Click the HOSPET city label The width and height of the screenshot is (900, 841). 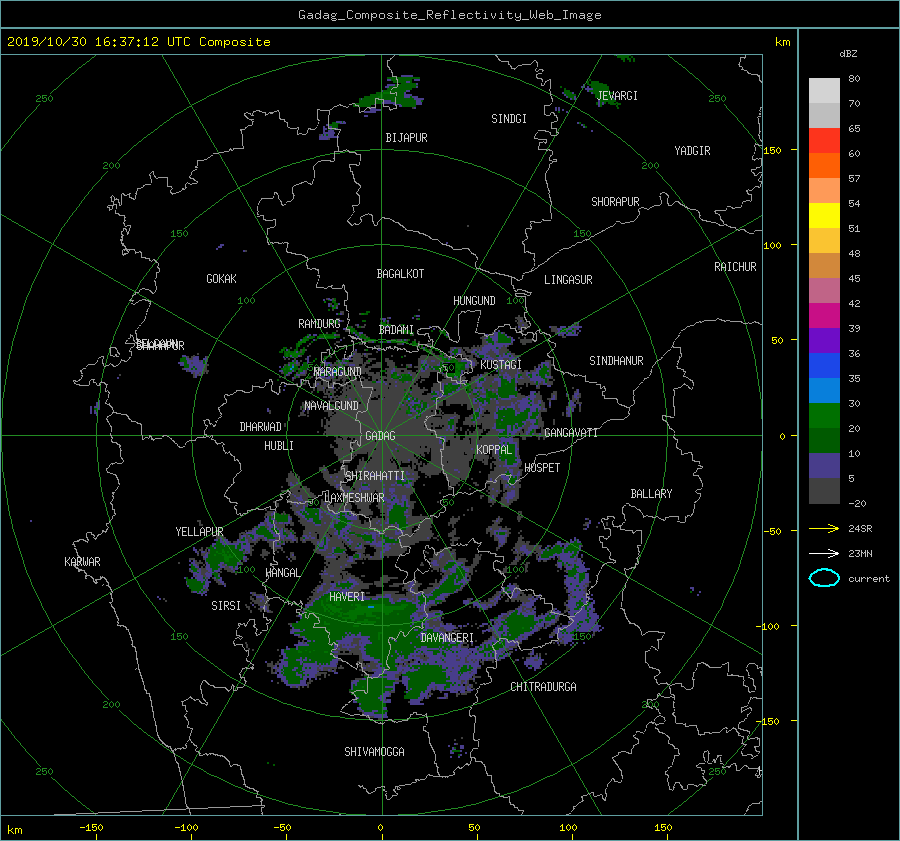(x=542, y=468)
